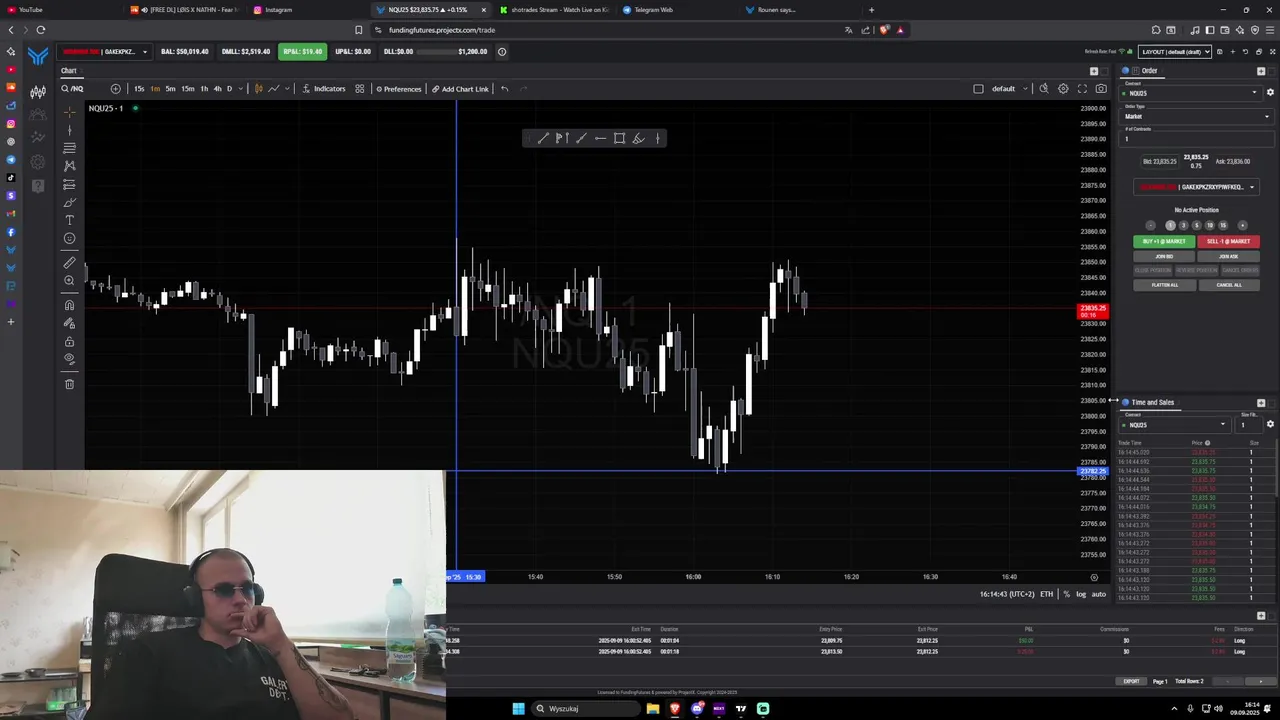
Task: Toggle the log scale mode
Action: (x=1081, y=594)
